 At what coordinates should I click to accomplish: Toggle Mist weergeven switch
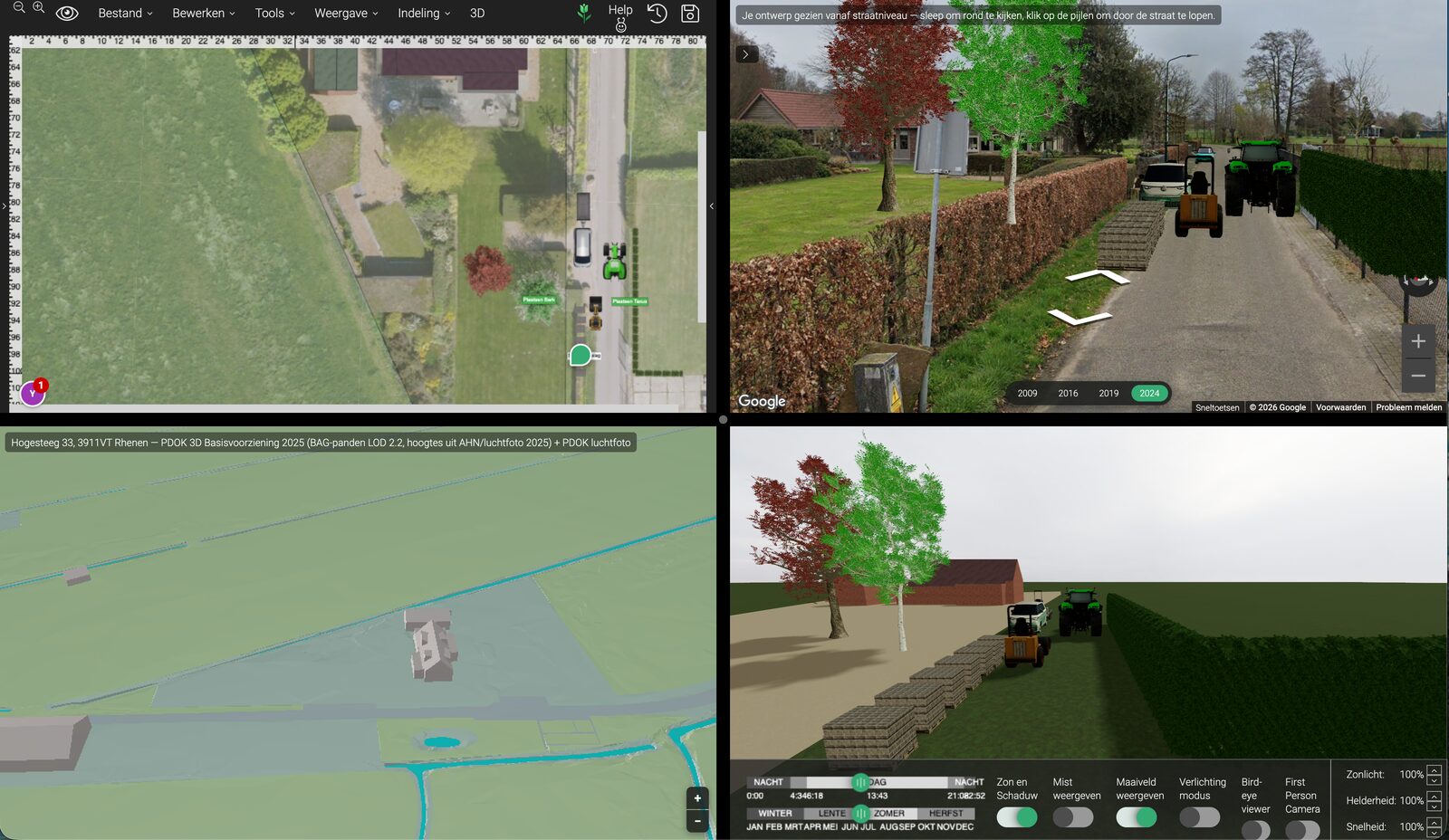tap(1073, 817)
